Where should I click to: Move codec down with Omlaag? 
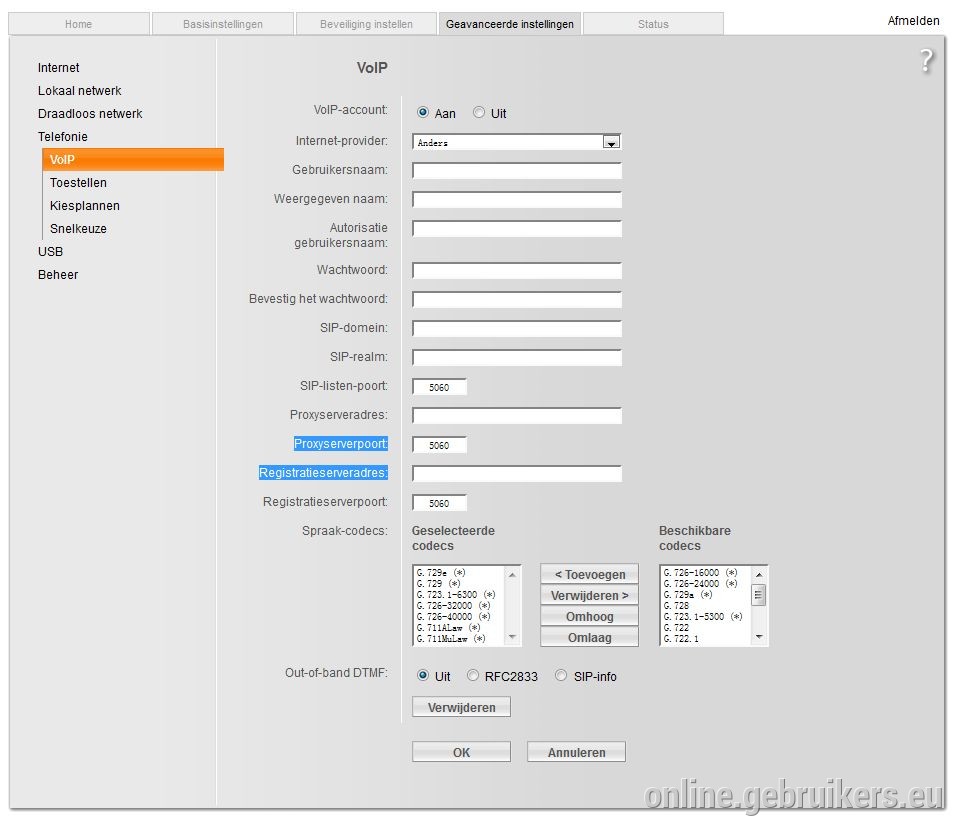[590, 637]
